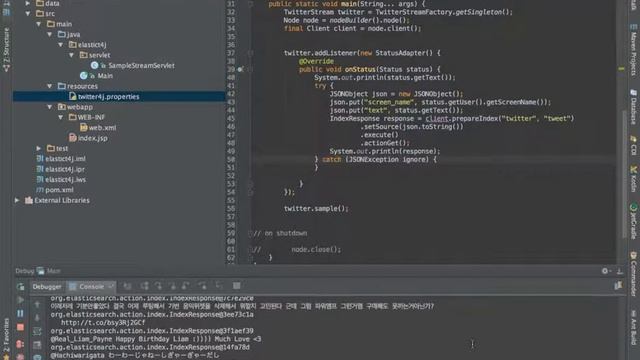Open the Maven Projects tool window
640x360 pixels.
pos(633,50)
